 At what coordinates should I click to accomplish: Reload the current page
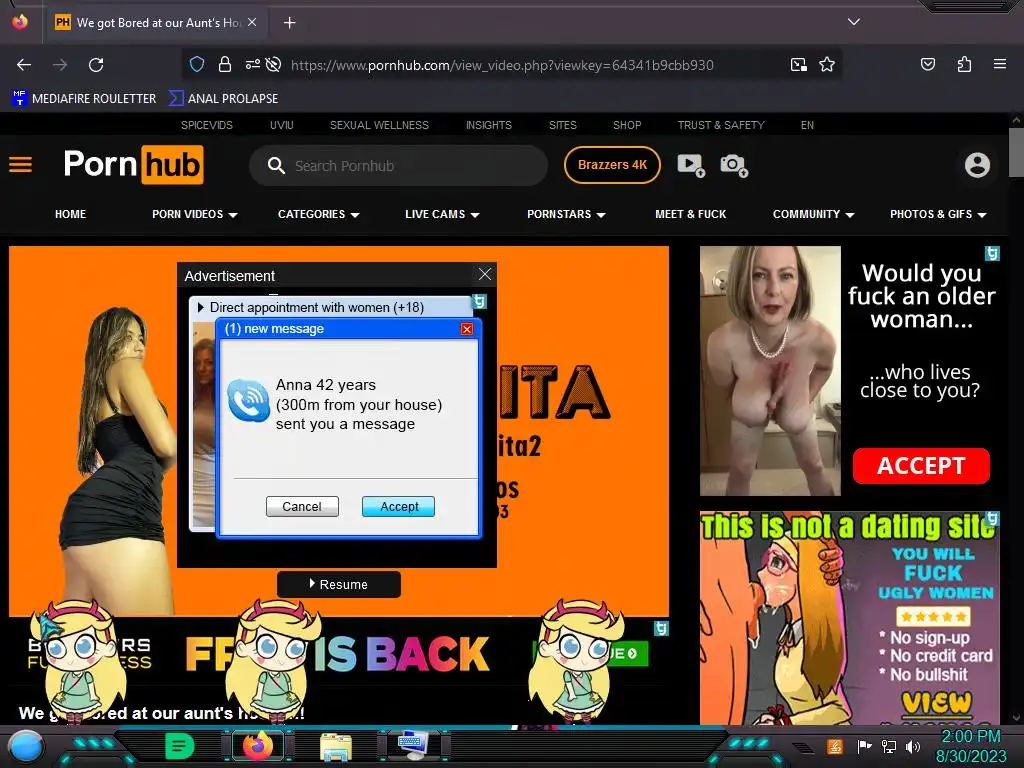96,65
